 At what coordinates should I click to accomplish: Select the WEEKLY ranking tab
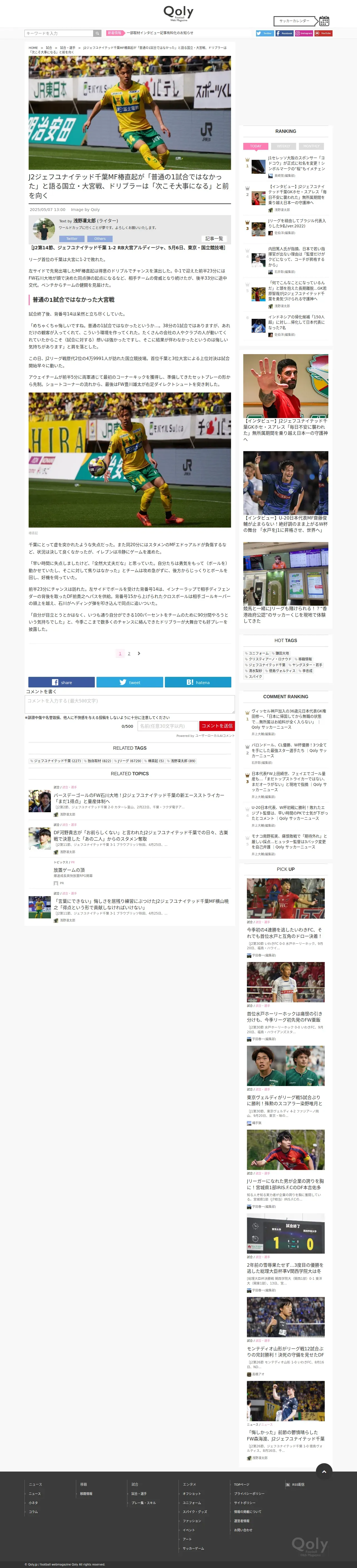pos(283,146)
